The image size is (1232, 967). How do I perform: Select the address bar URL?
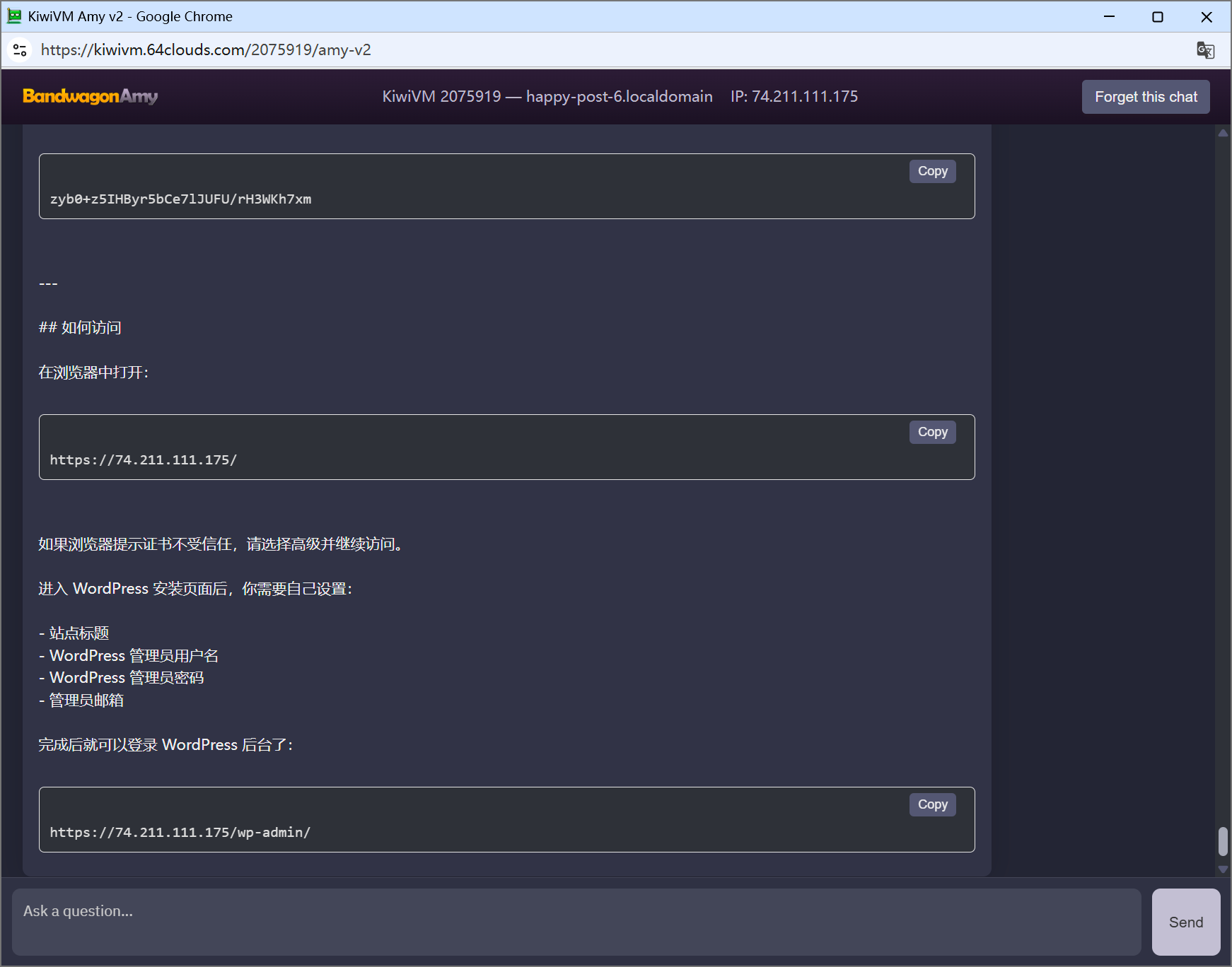pyautogui.click(x=206, y=50)
